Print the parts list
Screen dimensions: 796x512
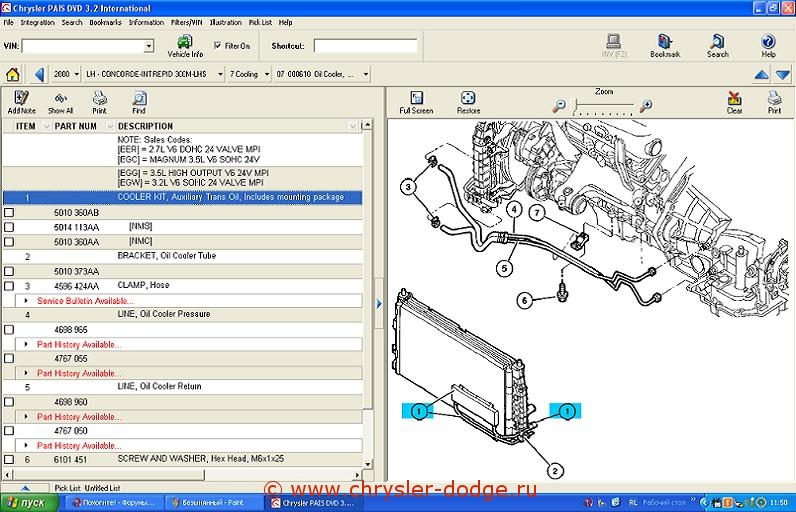[100, 103]
